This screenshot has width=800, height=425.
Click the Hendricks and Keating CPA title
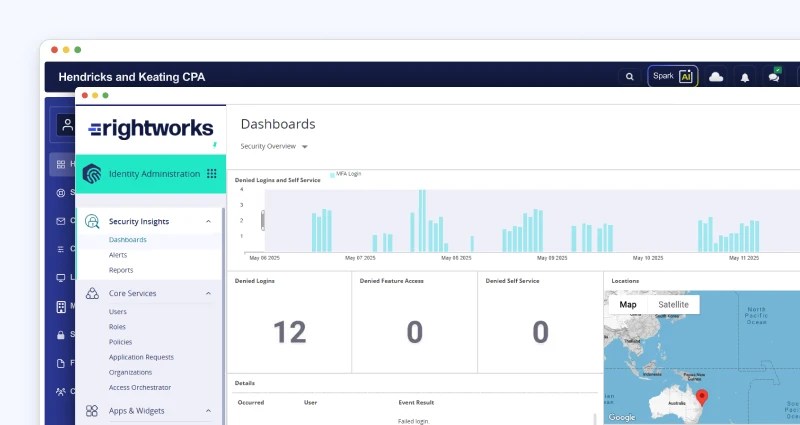pyautogui.click(x=132, y=77)
